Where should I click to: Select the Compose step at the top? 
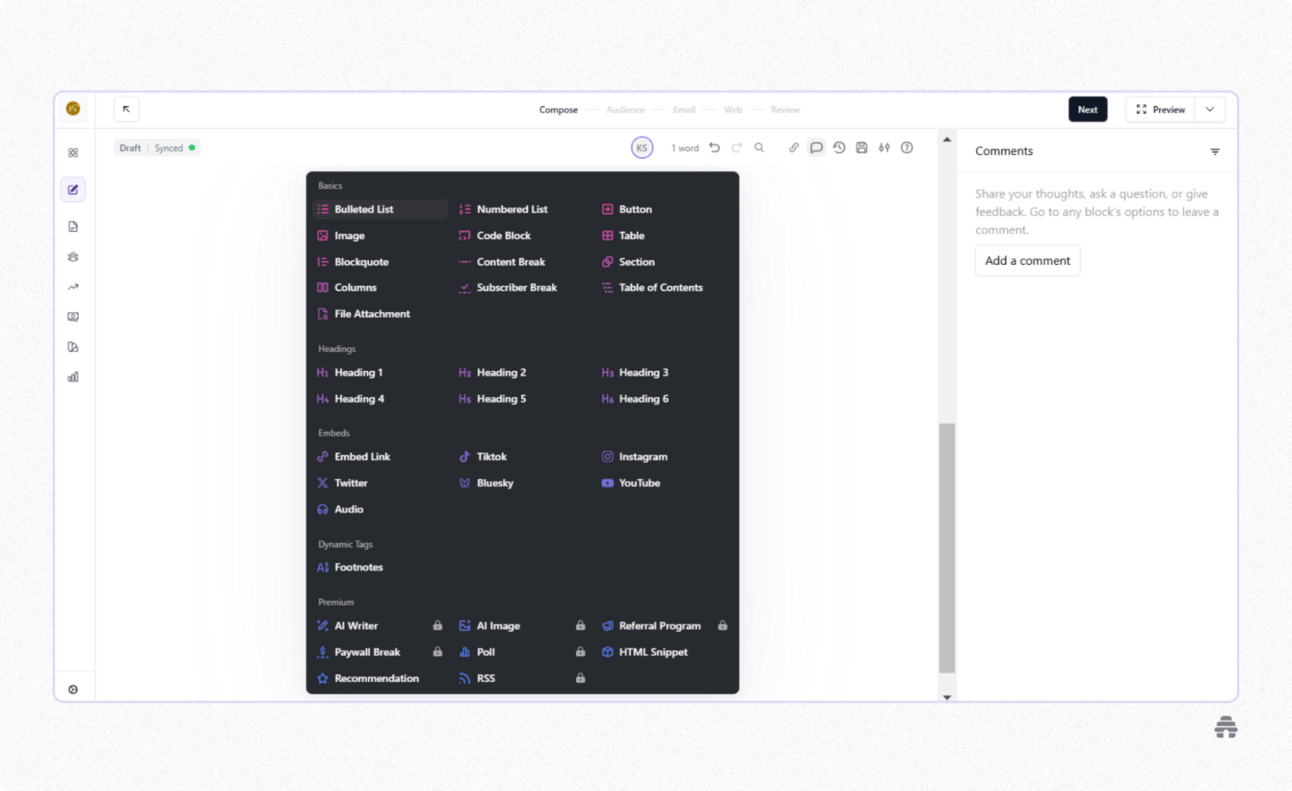(558, 109)
